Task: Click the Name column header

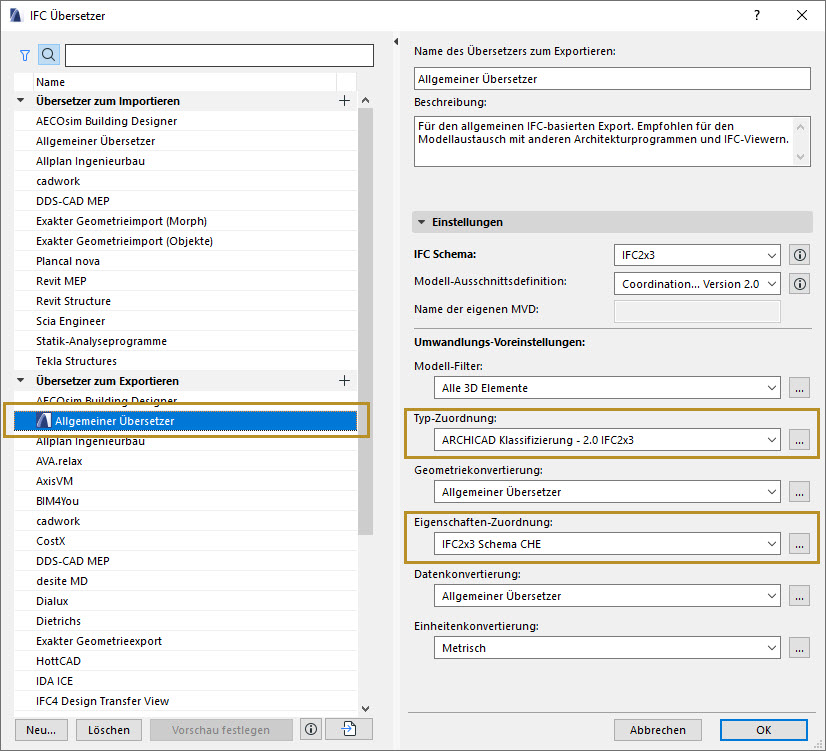Action: (184, 82)
